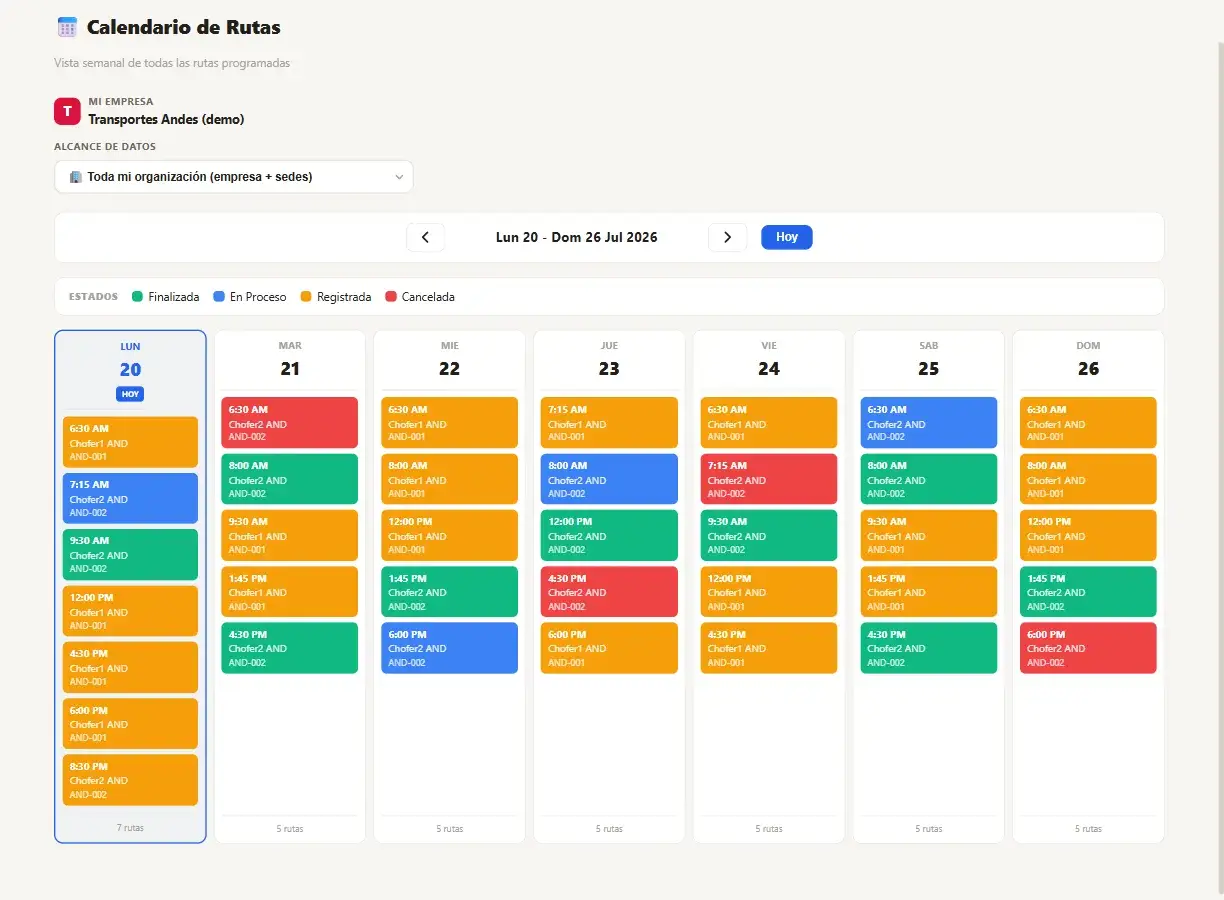The image size is (1224, 900).
Task: Open Wednesday's blue 6:00 PM route
Action: click(x=450, y=648)
